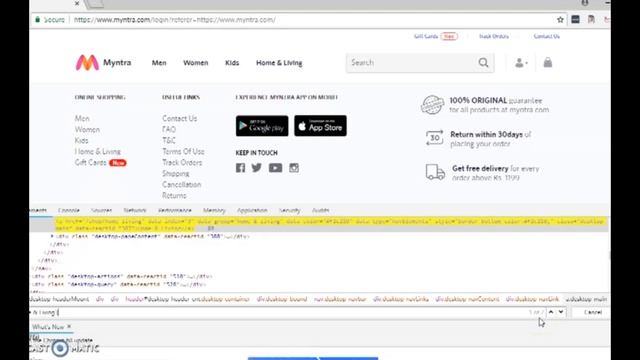Click the T&C link
640x360 pixels.
169,140
